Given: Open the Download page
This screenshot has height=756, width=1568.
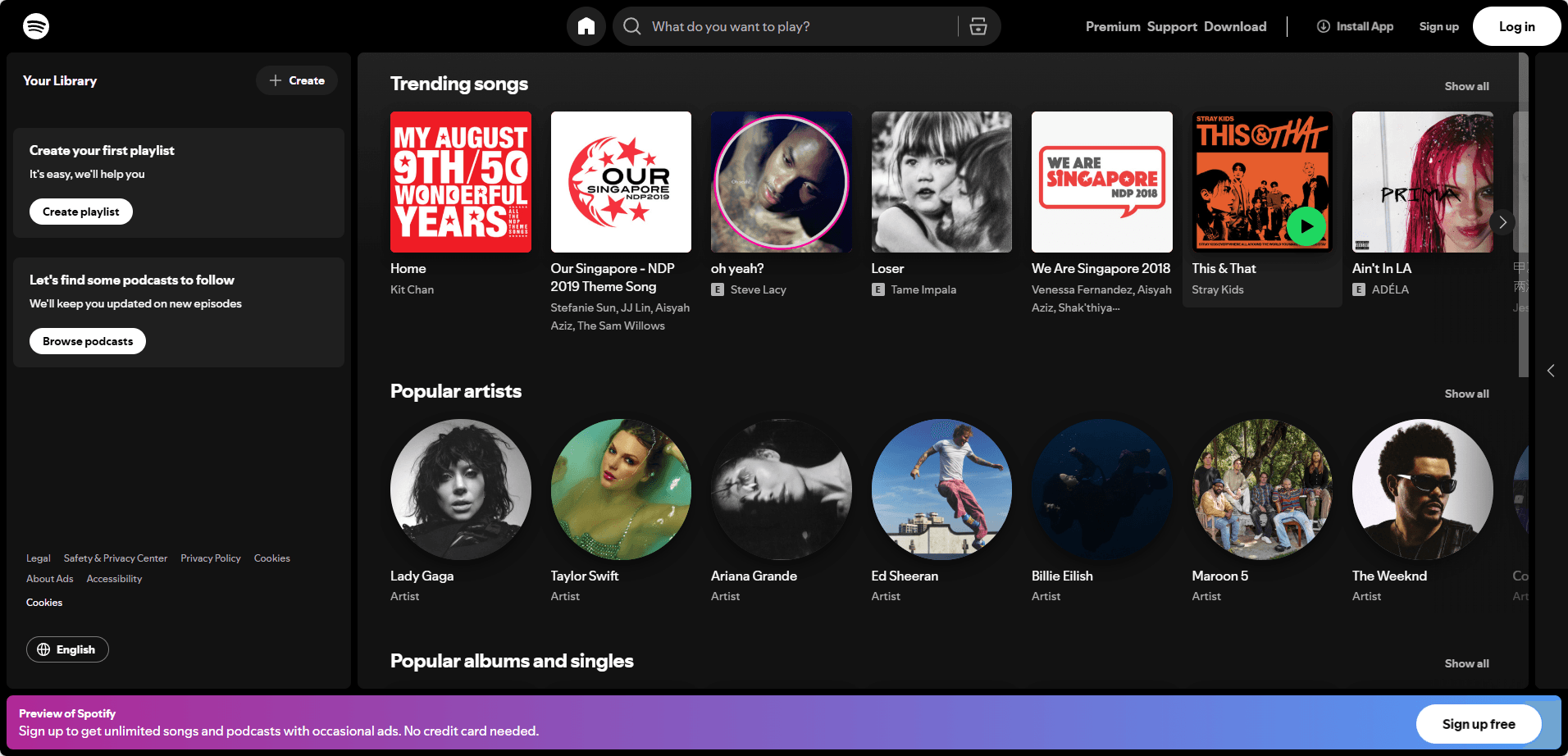Looking at the screenshot, I should pos(1235,26).
